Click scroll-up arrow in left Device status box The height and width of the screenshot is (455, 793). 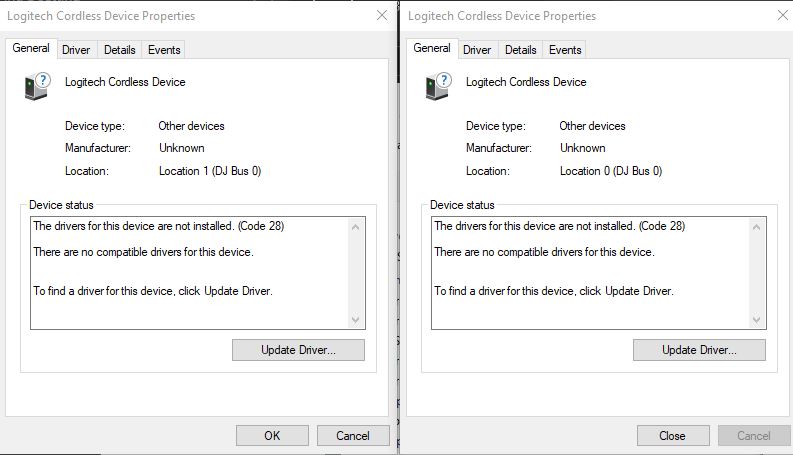pos(356,227)
